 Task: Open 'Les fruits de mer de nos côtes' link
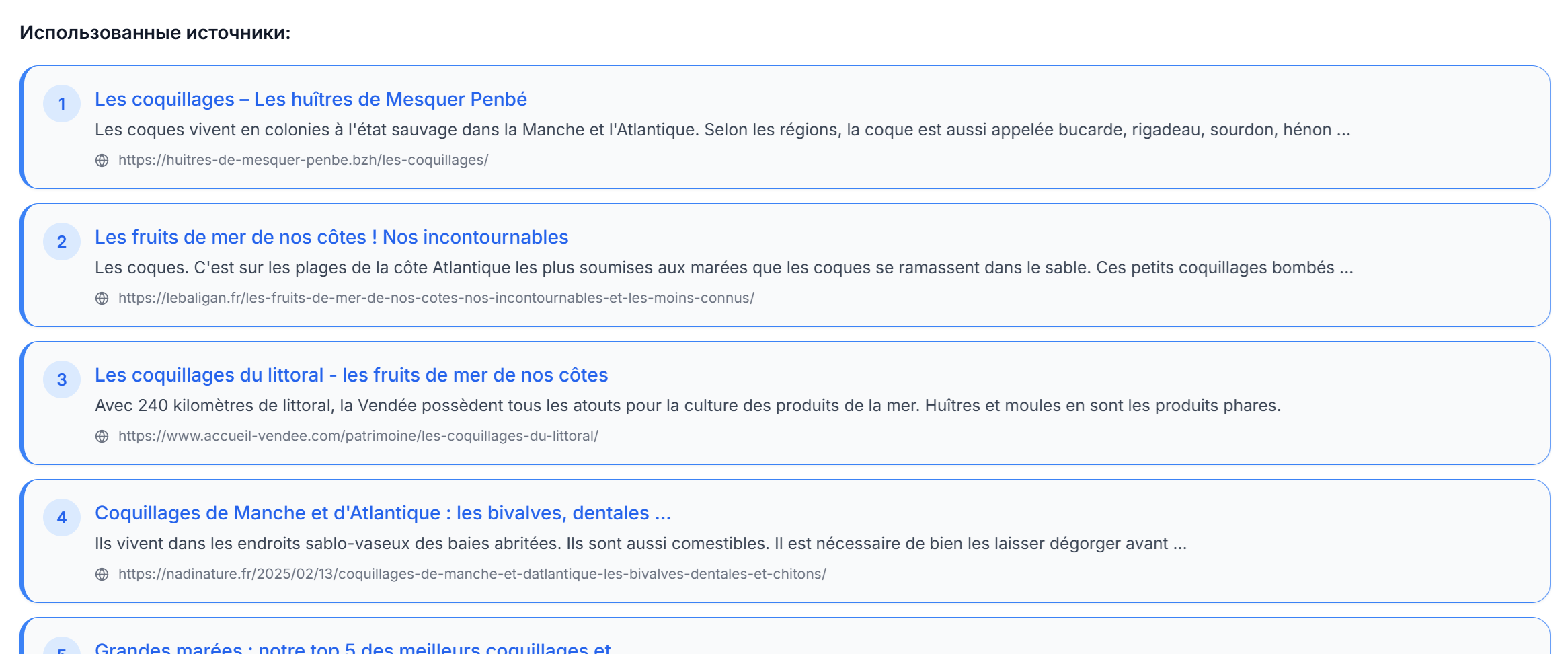[x=331, y=237]
